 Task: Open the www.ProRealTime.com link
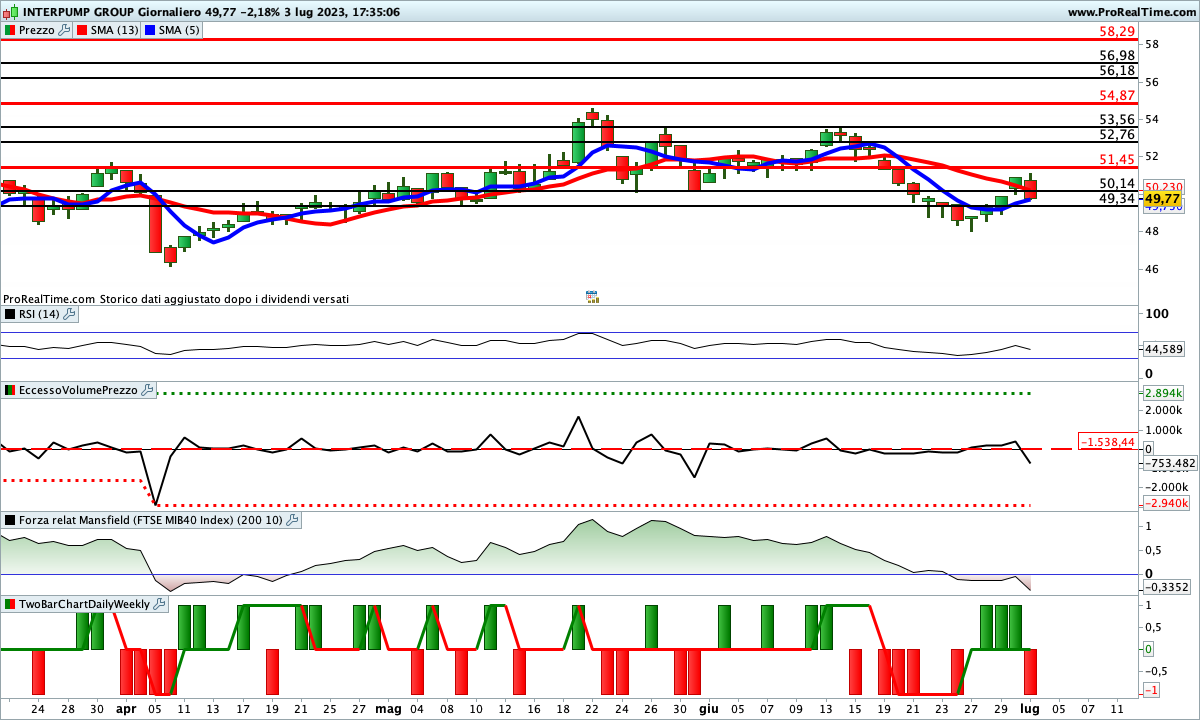tap(1131, 12)
